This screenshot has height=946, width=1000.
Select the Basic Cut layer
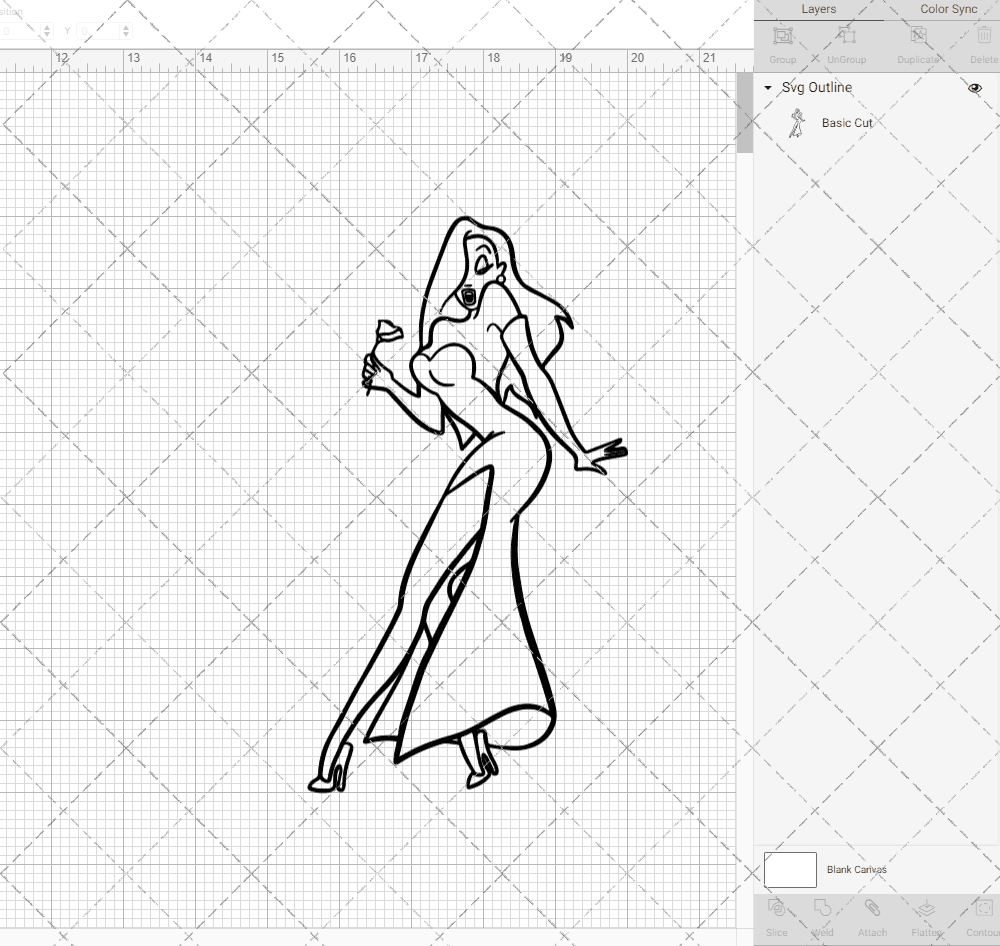(846, 123)
